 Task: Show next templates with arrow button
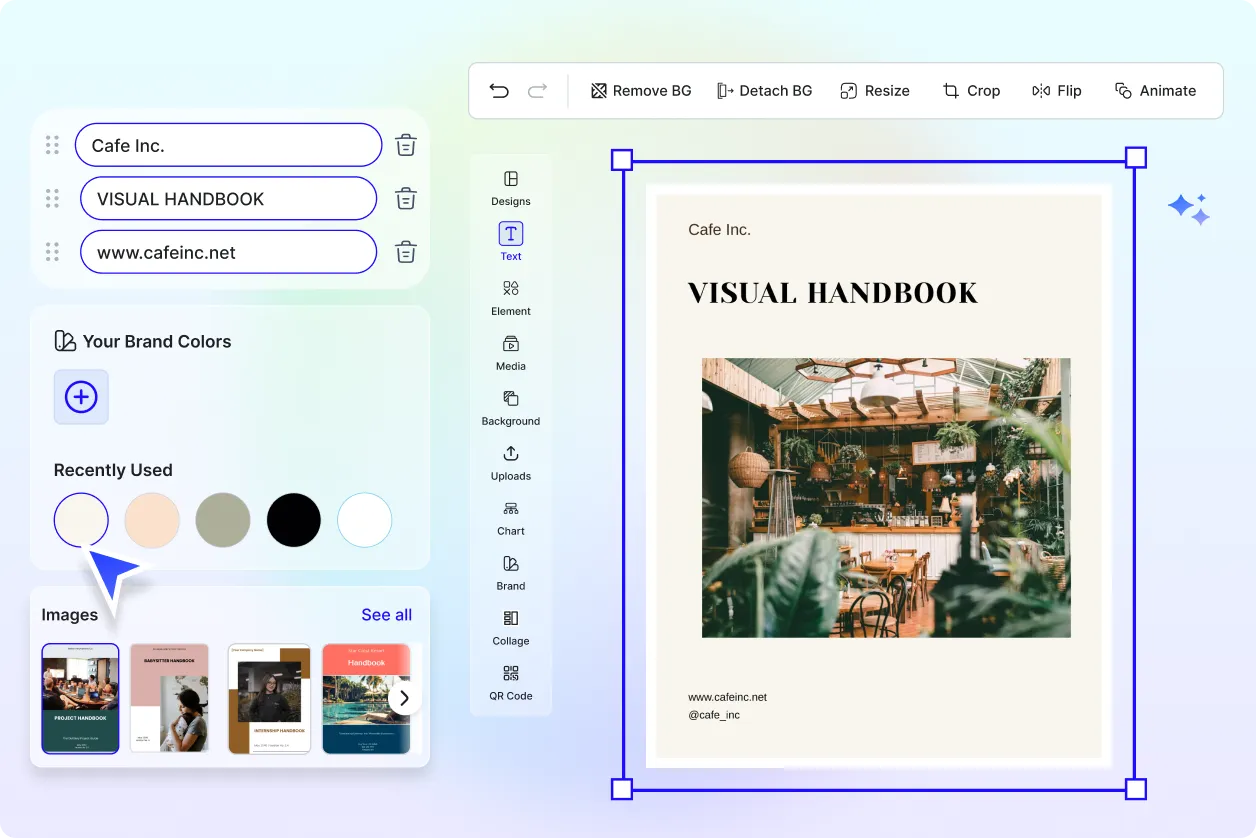[404, 698]
